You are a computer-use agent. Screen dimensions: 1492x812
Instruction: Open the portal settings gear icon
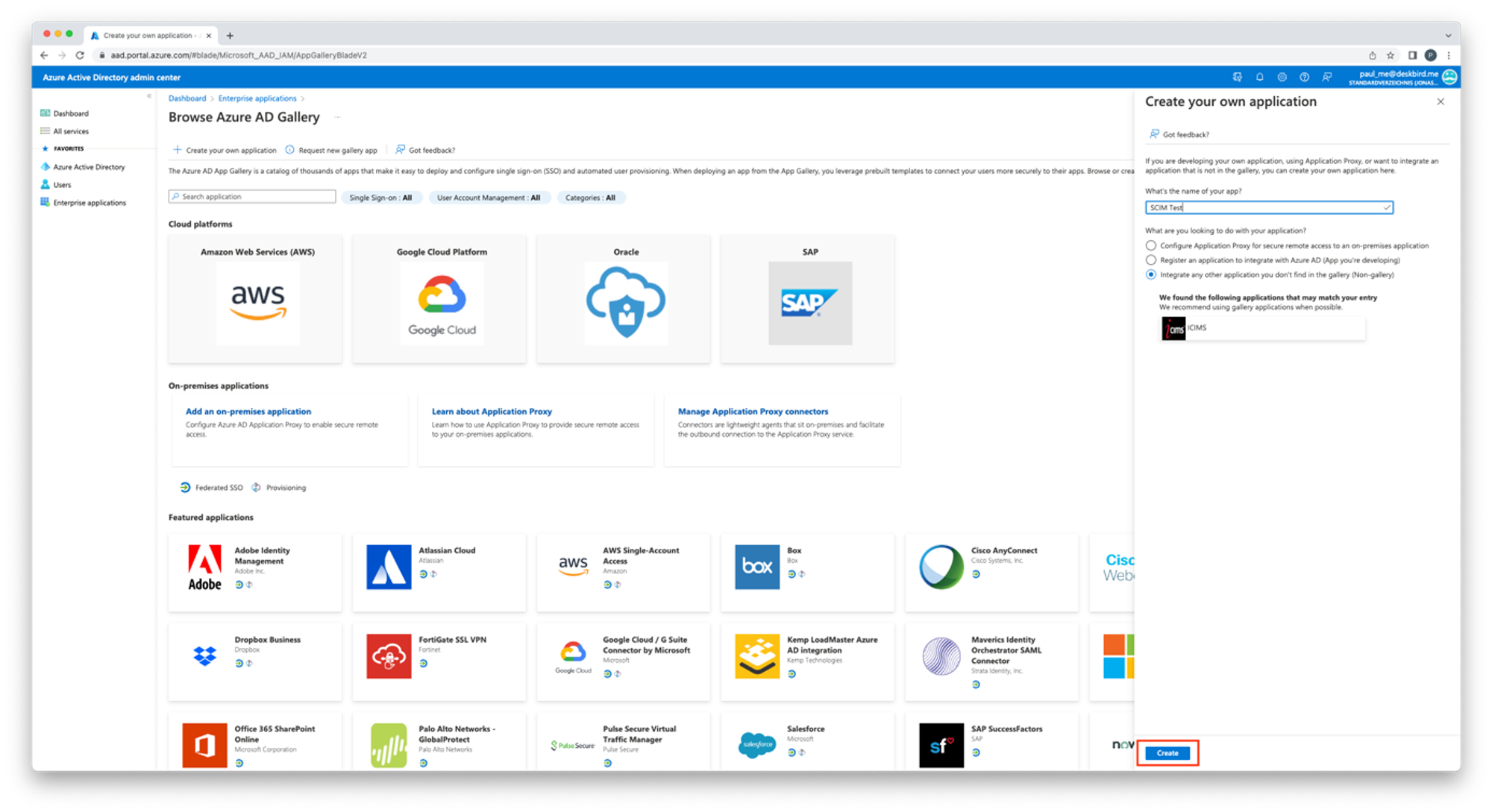point(1282,77)
